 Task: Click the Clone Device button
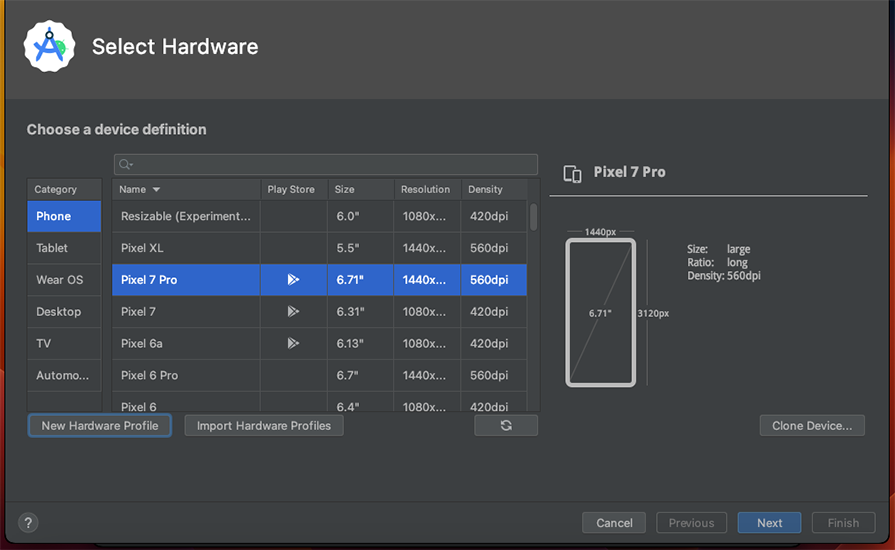(x=812, y=426)
